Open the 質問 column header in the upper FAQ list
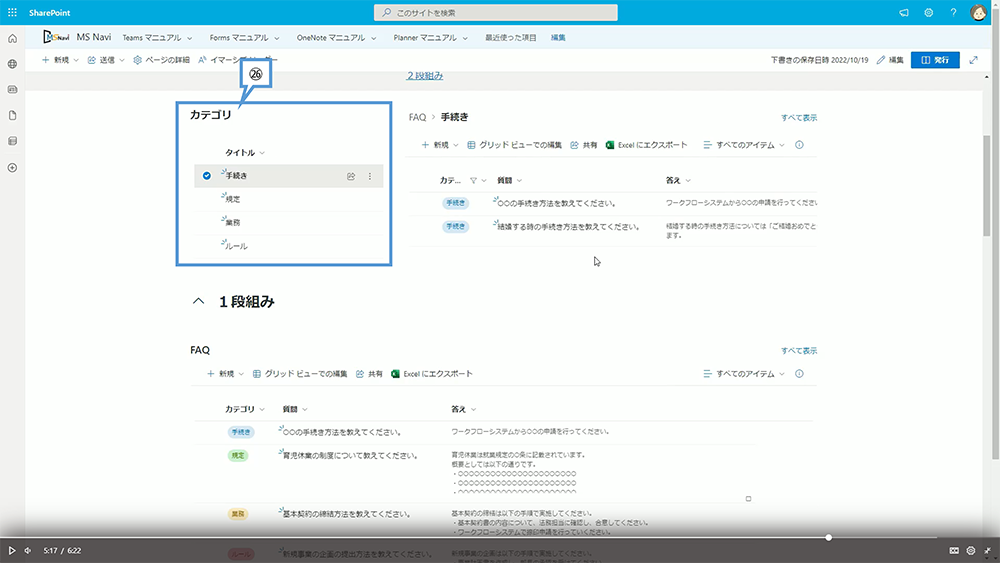 click(x=510, y=180)
